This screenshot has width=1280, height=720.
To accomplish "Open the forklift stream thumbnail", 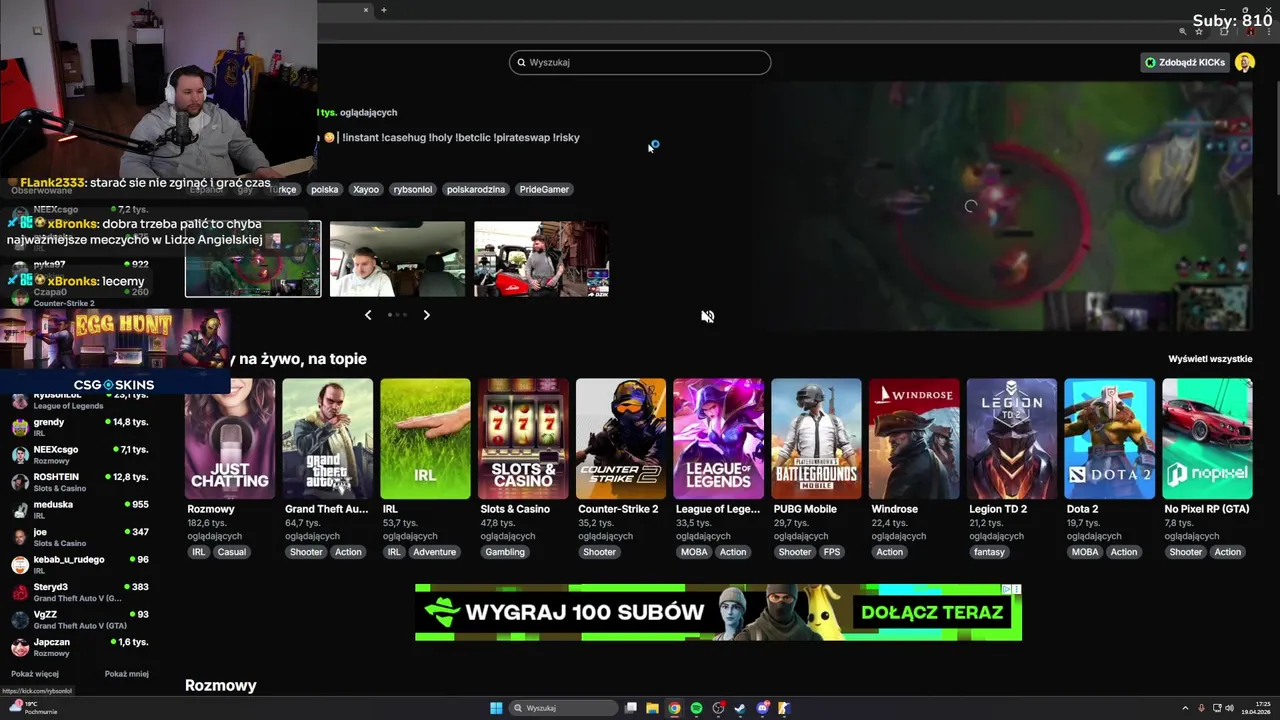I will pyautogui.click(x=541, y=259).
